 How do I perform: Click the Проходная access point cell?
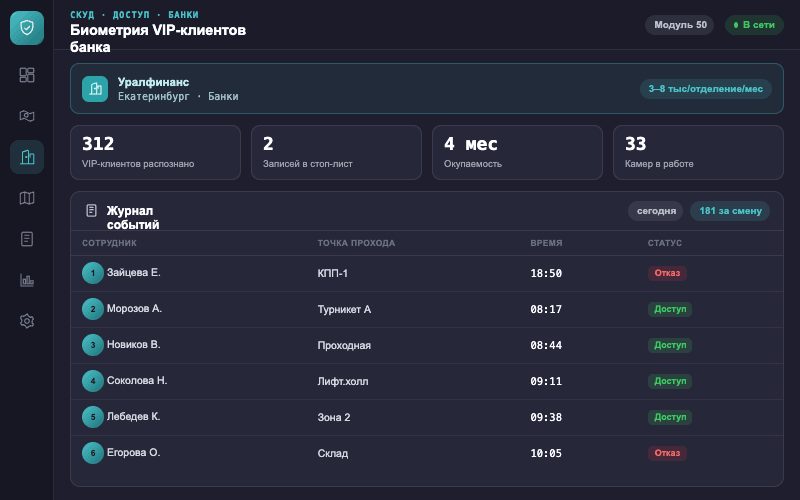[344, 345]
